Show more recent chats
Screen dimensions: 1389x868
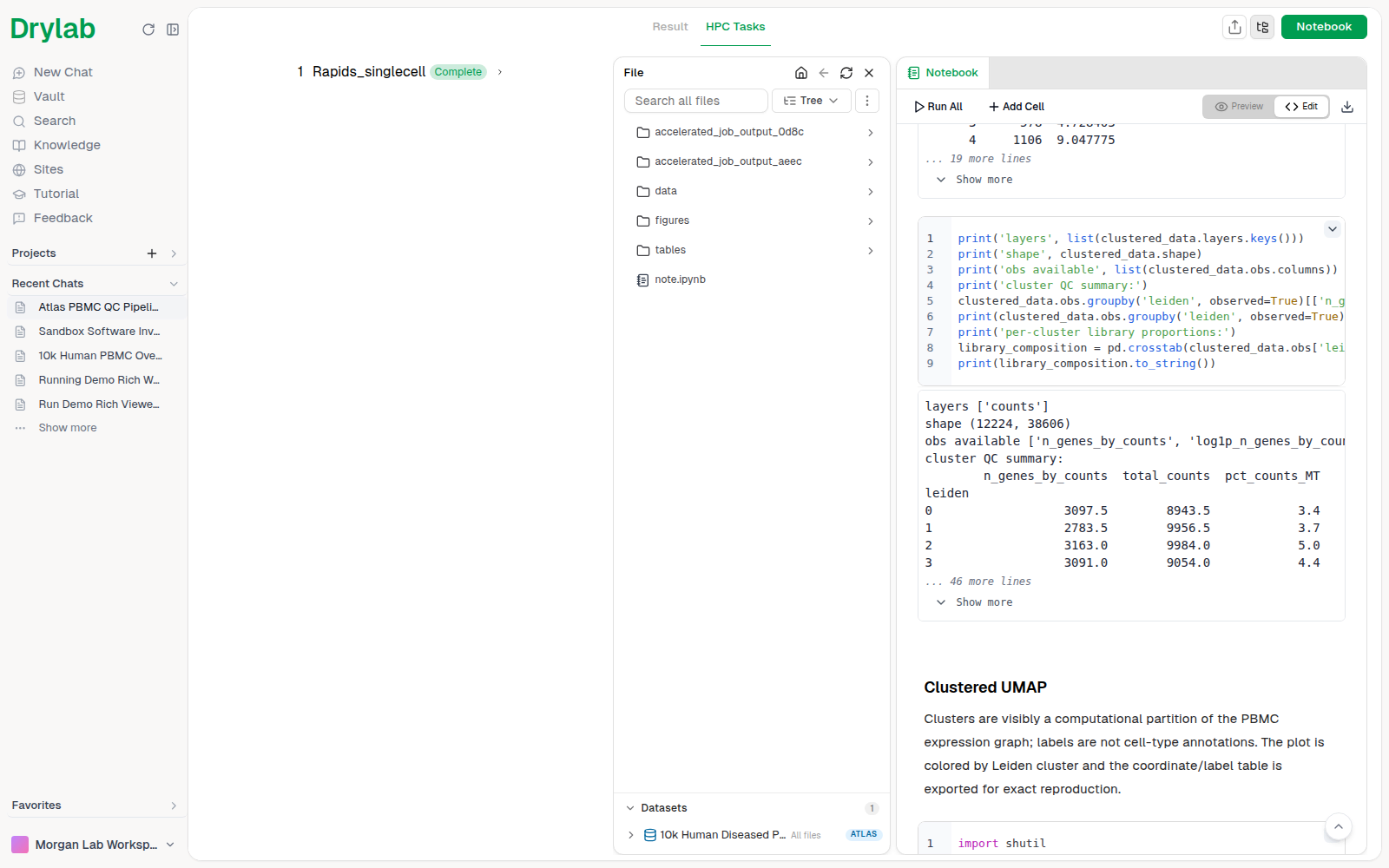pos(68,428)
